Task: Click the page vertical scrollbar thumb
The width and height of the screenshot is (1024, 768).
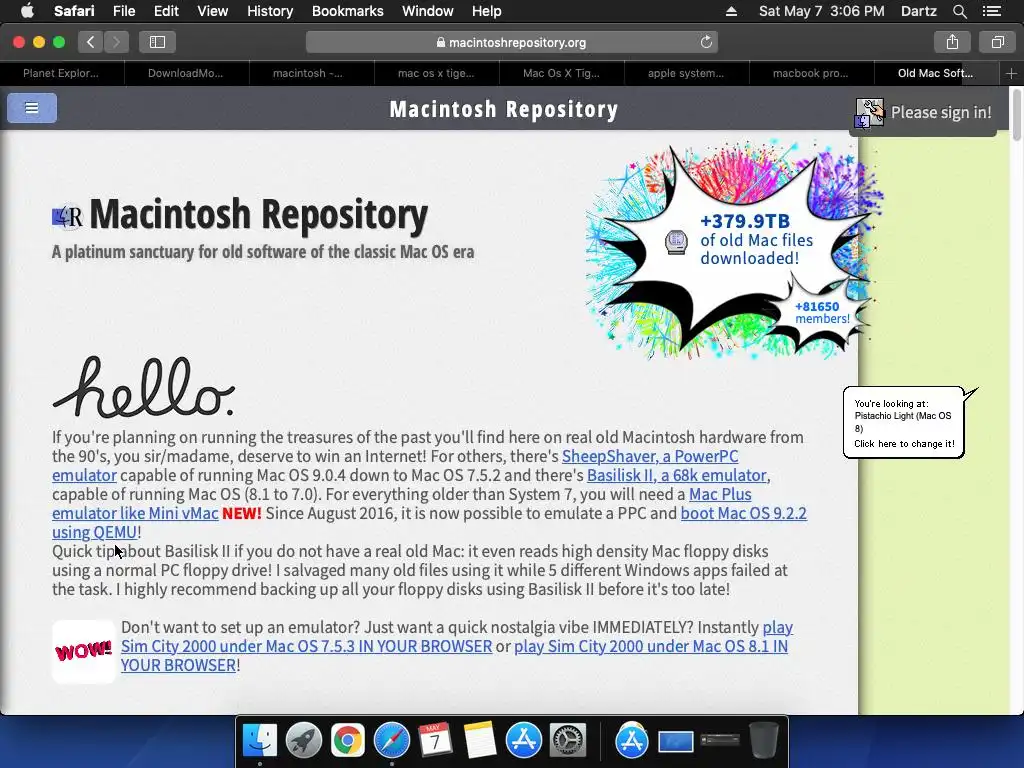Action: click(x=1016, y=114)
